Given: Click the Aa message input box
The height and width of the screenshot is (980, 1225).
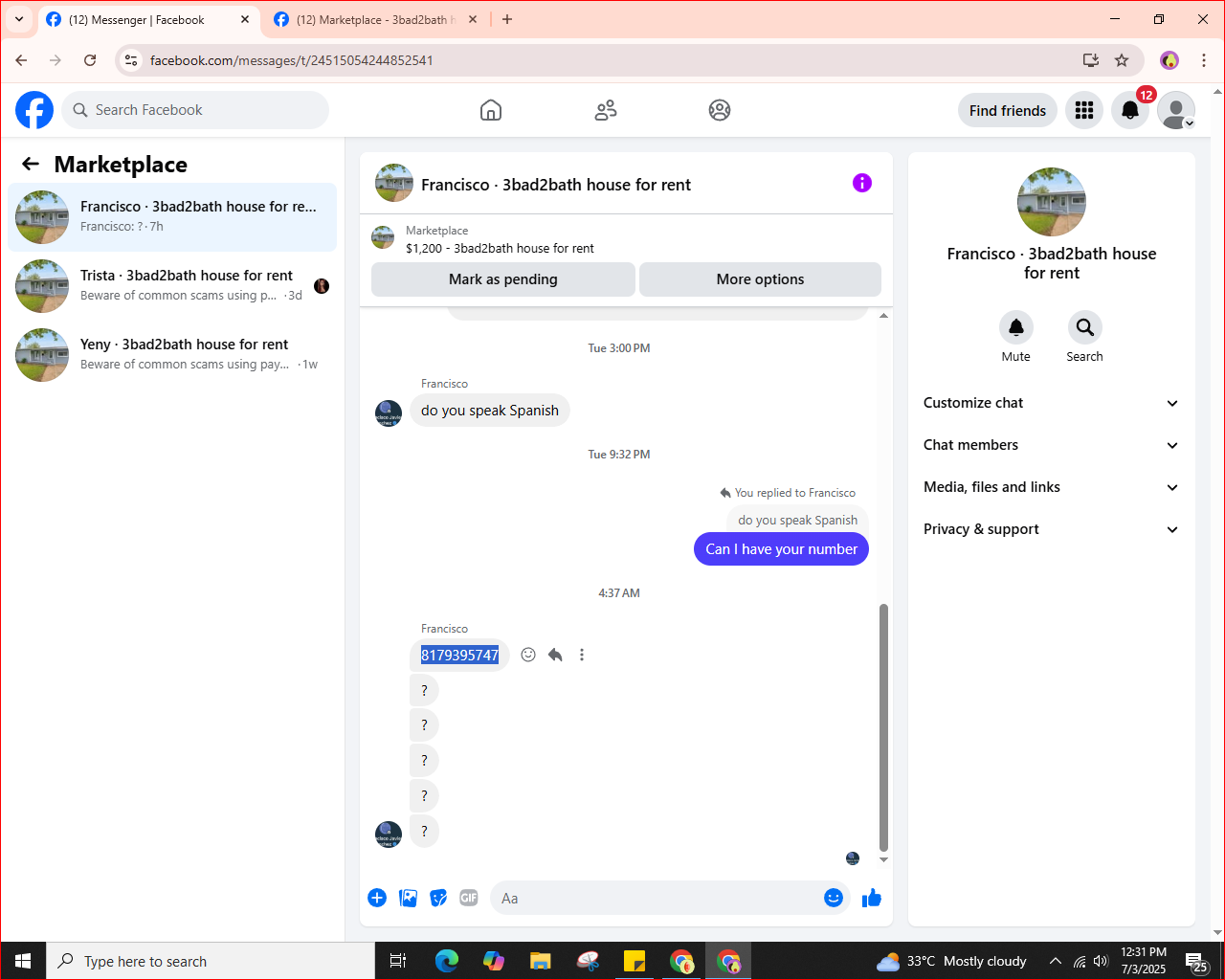Looking at the screenshot, I should click(657, 898).
